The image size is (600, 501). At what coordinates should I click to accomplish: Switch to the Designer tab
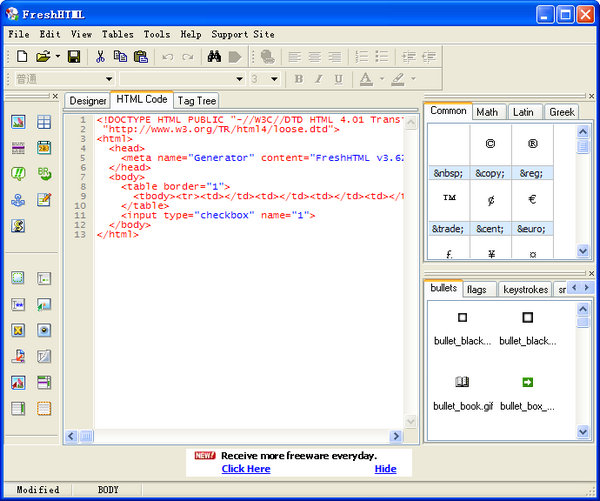point(88,101)
